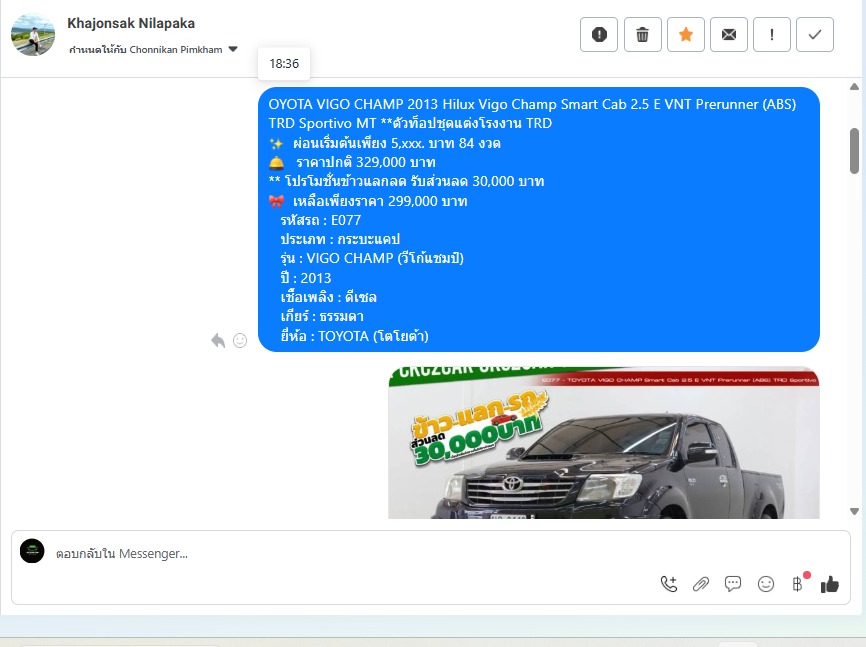Send a thumbs-up like
The height and width of the screenshot is (647, 866).
pyautogui.click(x=830, y=584)
